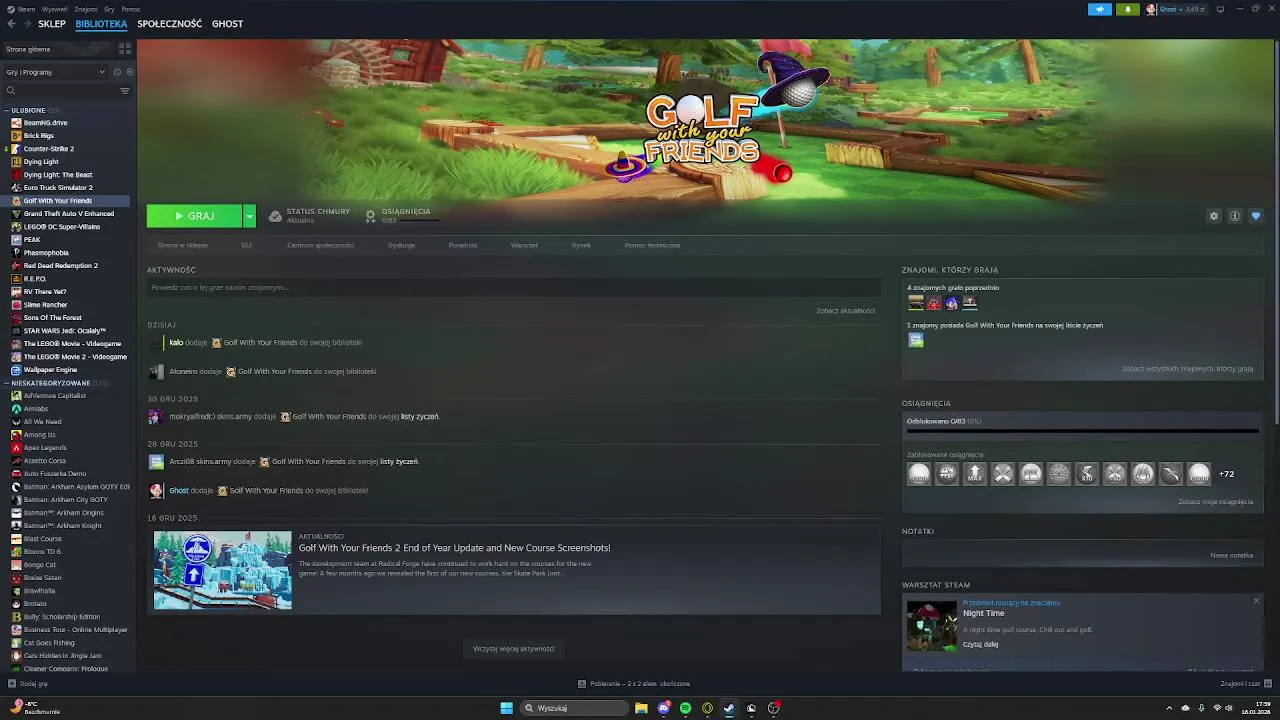Click the crossed-clubs locked achievement icon
The height and width of the screenshot is (720, 1280).
[x=1003, y=474]
